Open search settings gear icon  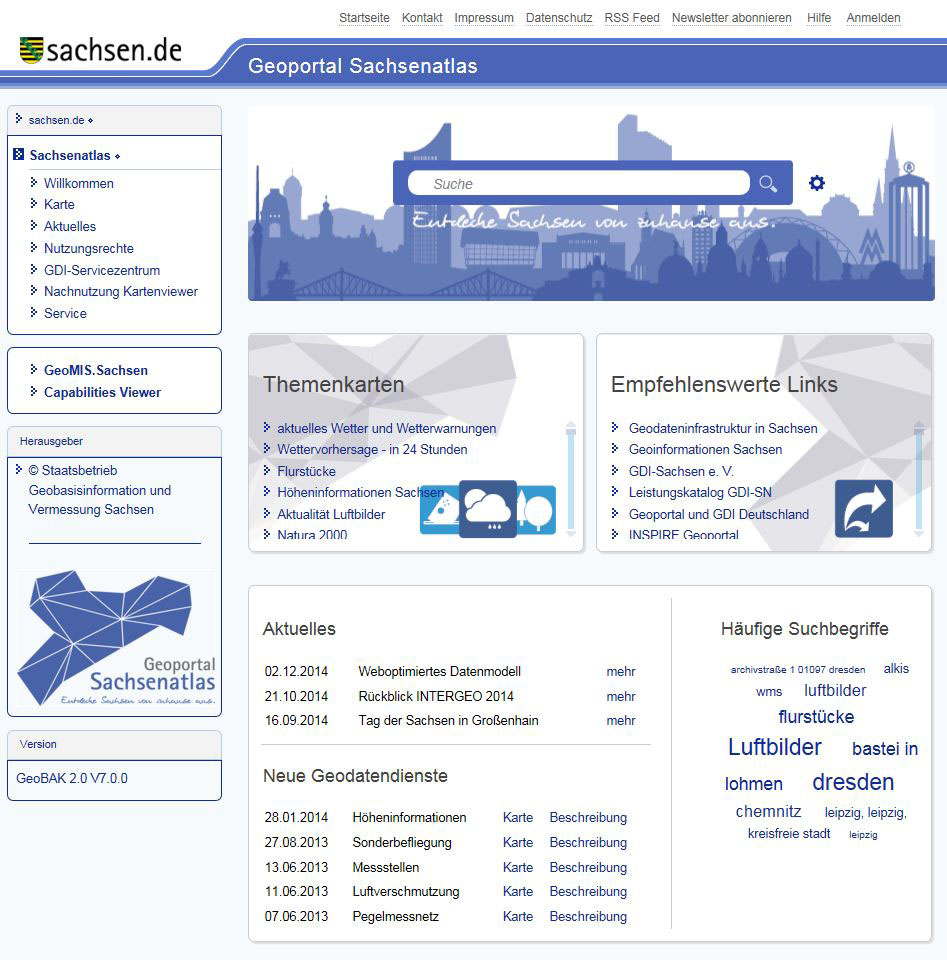point(817,182)
